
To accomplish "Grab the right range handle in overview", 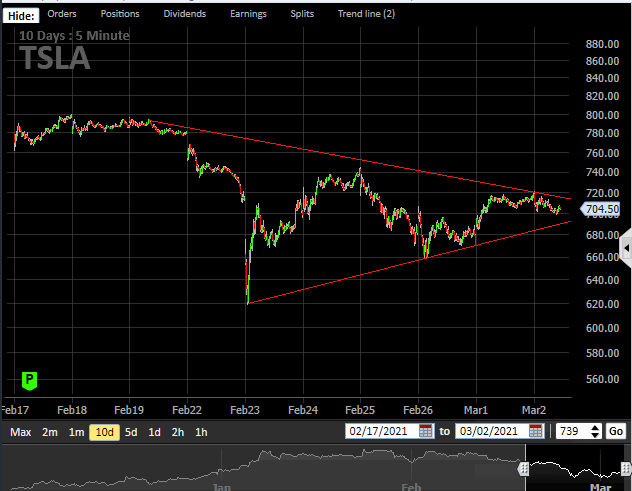I will 626,468.
